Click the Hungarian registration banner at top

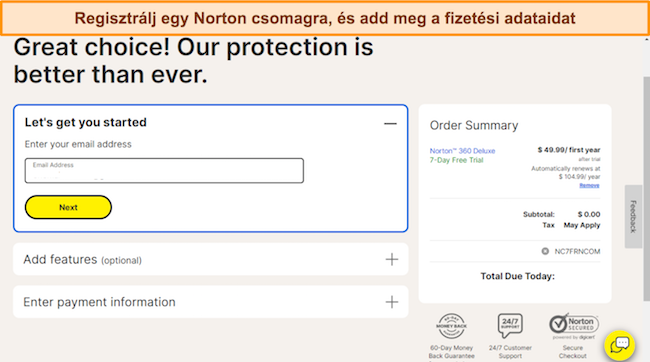(x=325, y=18)
